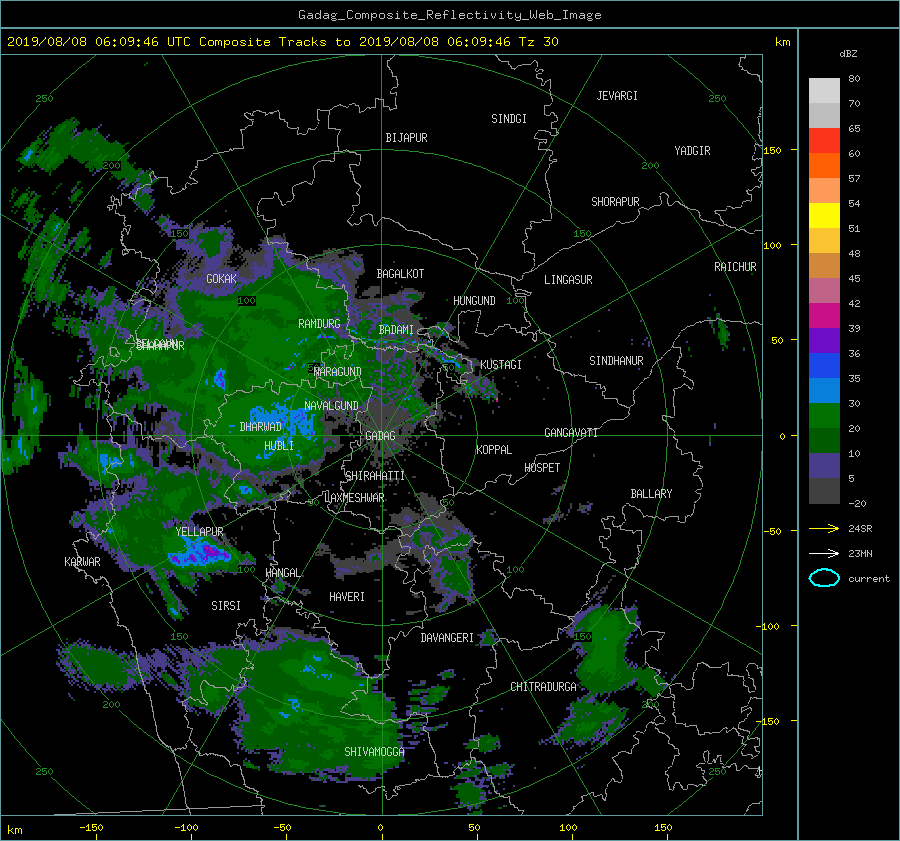Select the dark orange legend band below red
Viewport: 900px width, 841px height.
tap(824, 166)
